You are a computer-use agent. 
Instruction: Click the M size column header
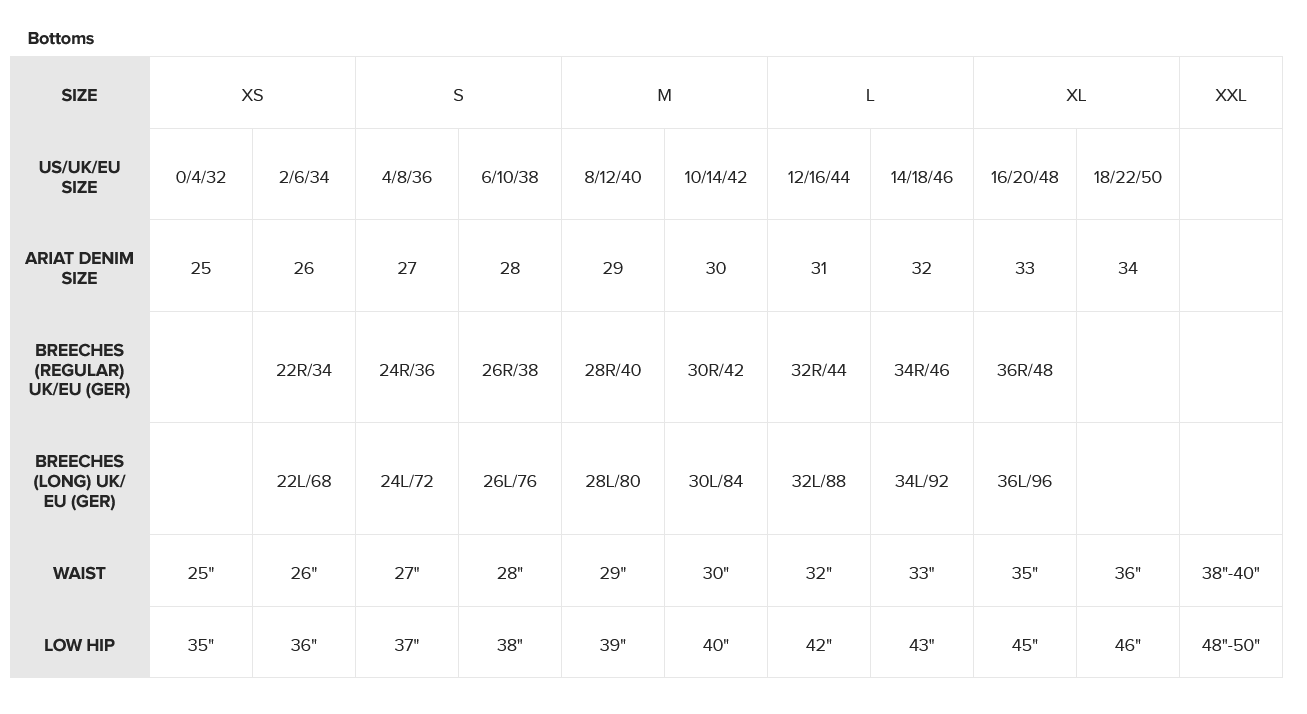click(x=664, y=95)
